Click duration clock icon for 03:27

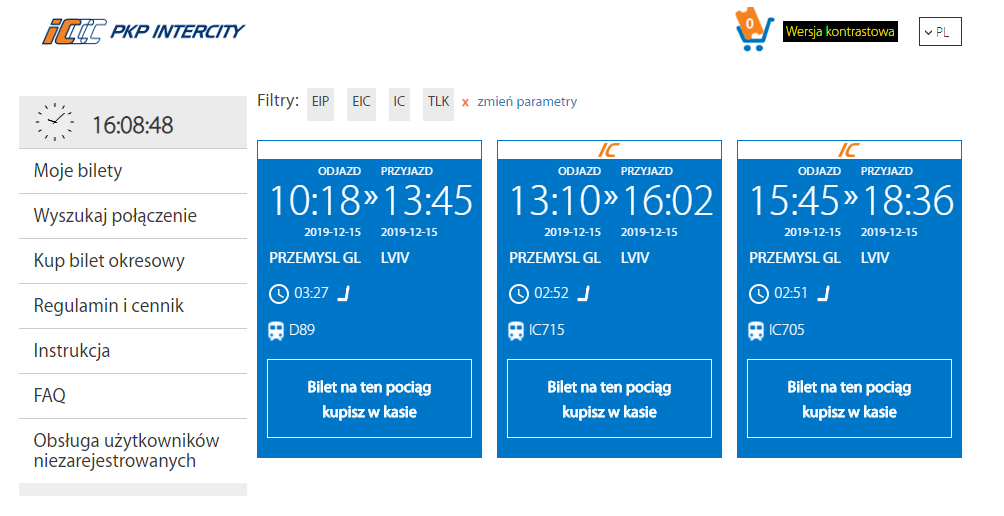click(x=279, y=293)
